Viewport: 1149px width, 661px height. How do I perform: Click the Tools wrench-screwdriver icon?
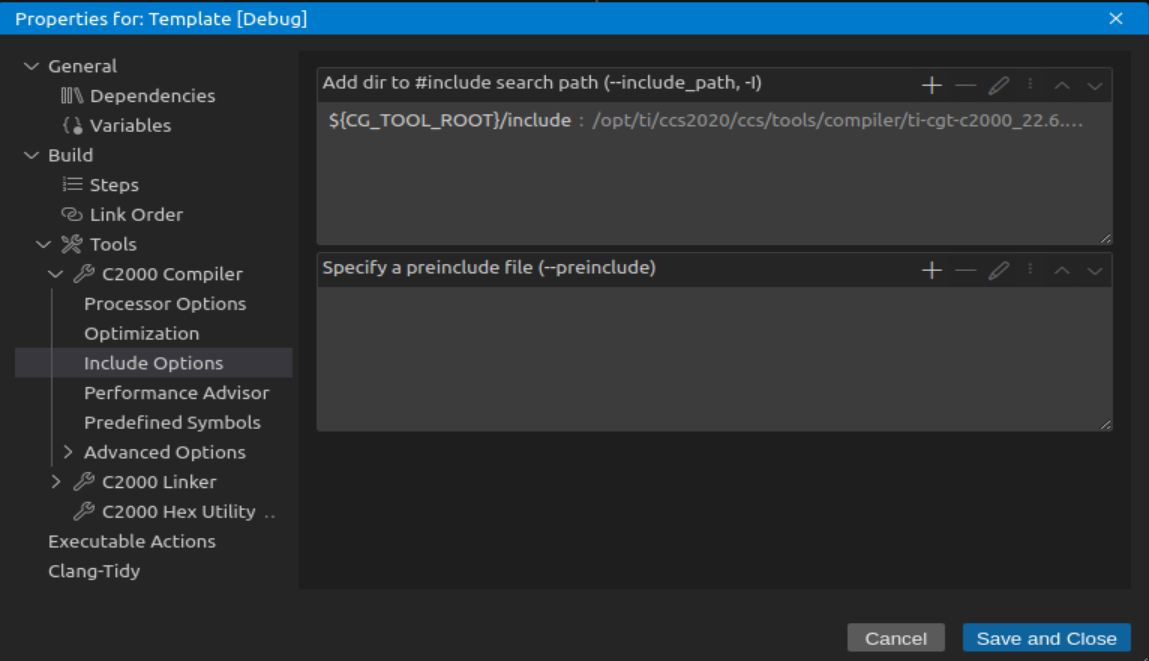(x=72, y=244)
